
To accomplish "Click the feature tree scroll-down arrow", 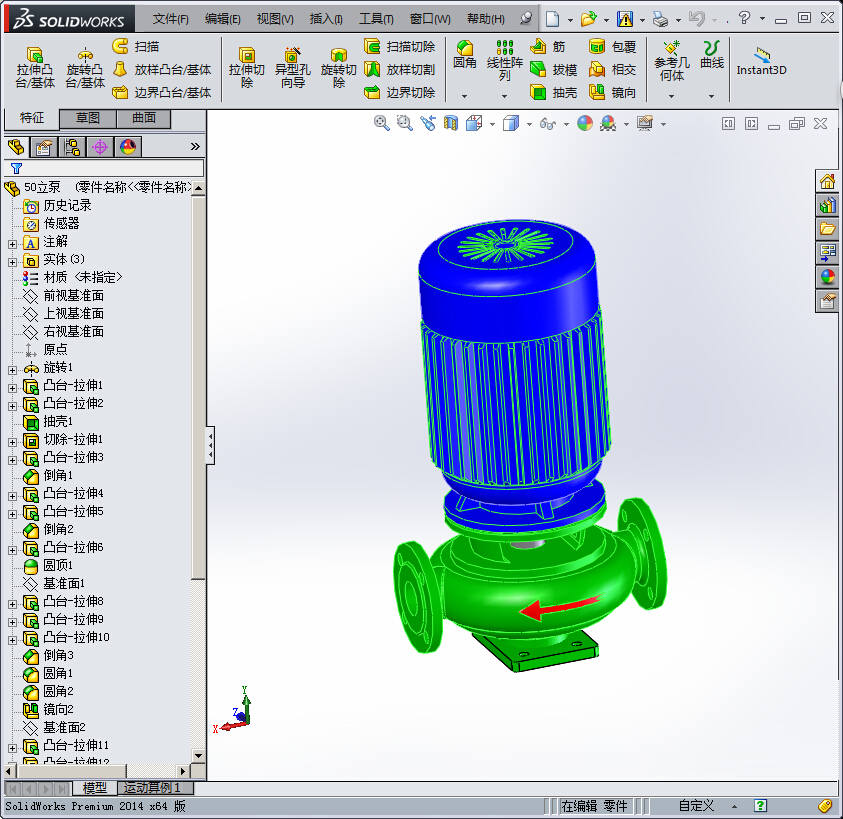I will [198, 755].
